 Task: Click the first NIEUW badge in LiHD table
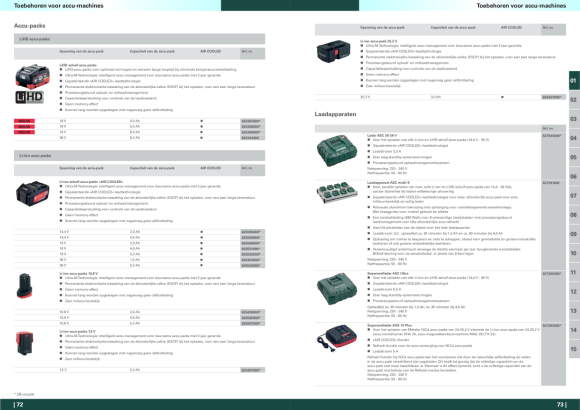(x=24, y=121)
